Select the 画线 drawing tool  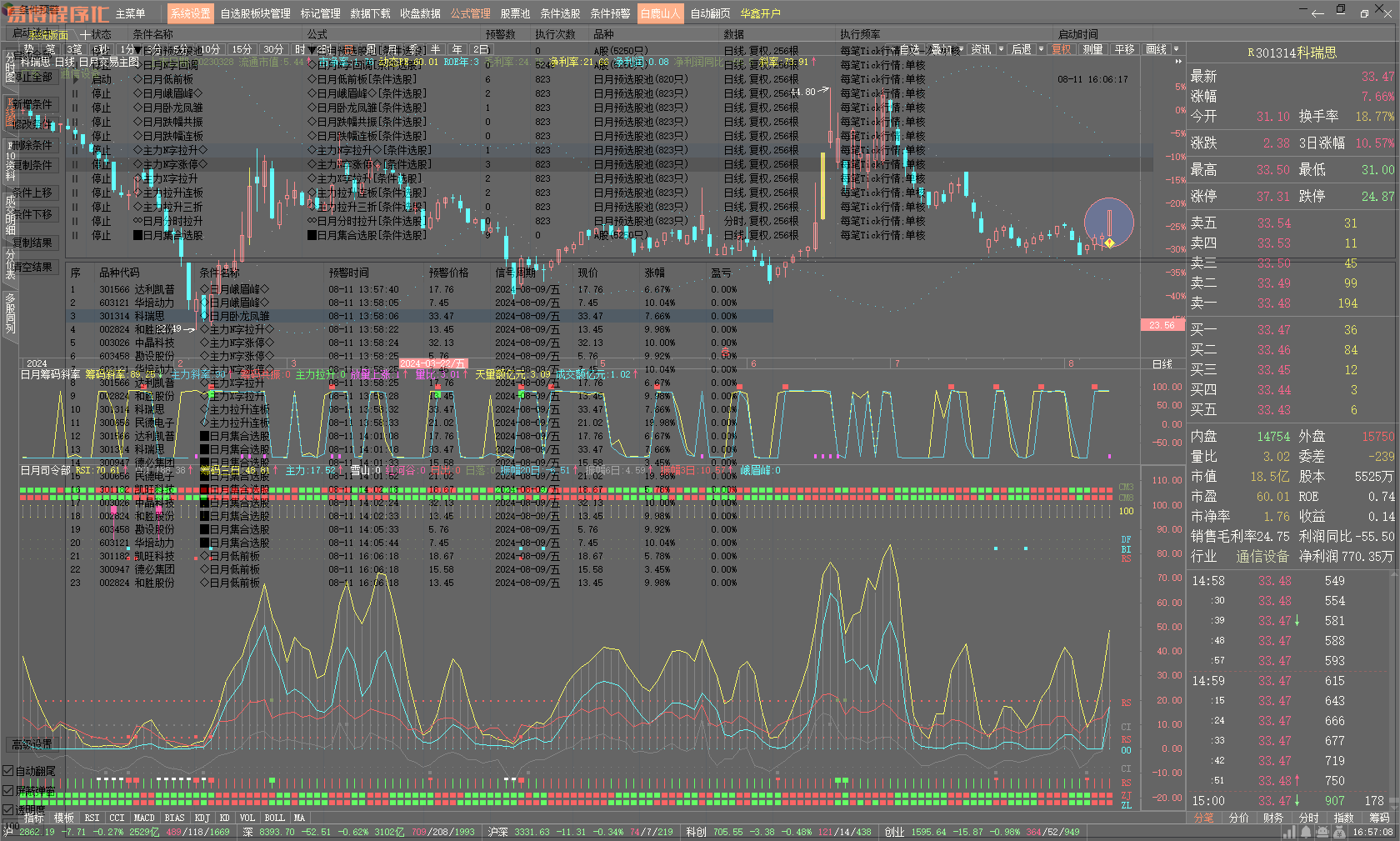point(1157,50)
